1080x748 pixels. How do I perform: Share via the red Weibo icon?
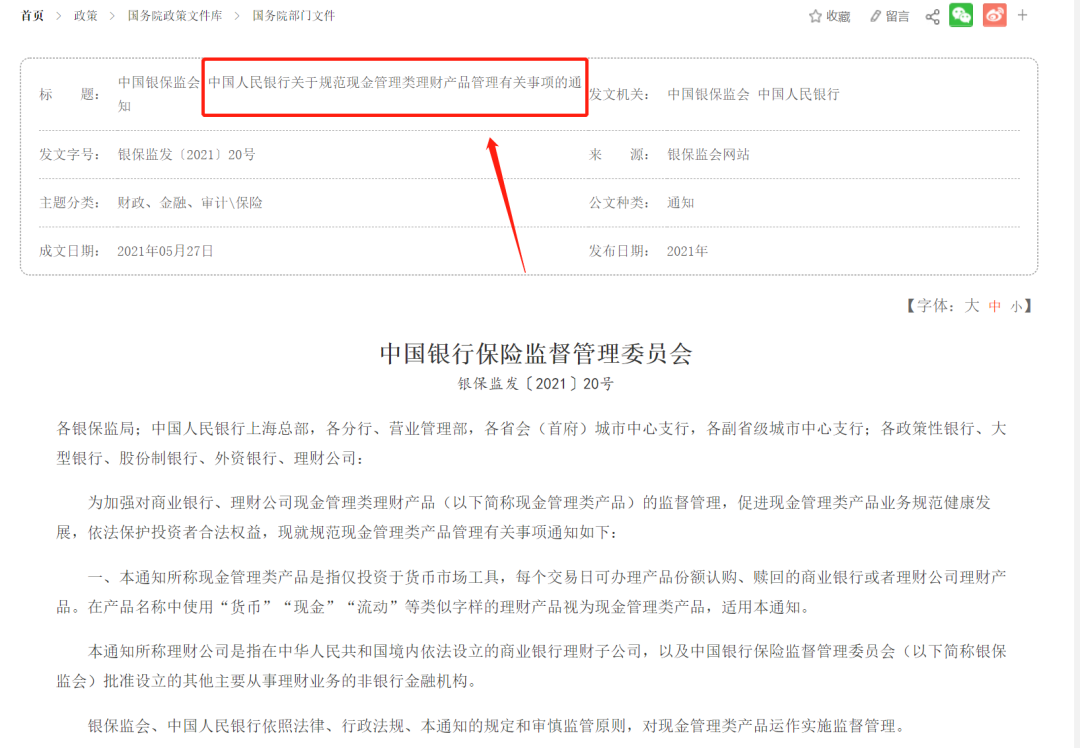pyautogui.click(x=994, y=15)
